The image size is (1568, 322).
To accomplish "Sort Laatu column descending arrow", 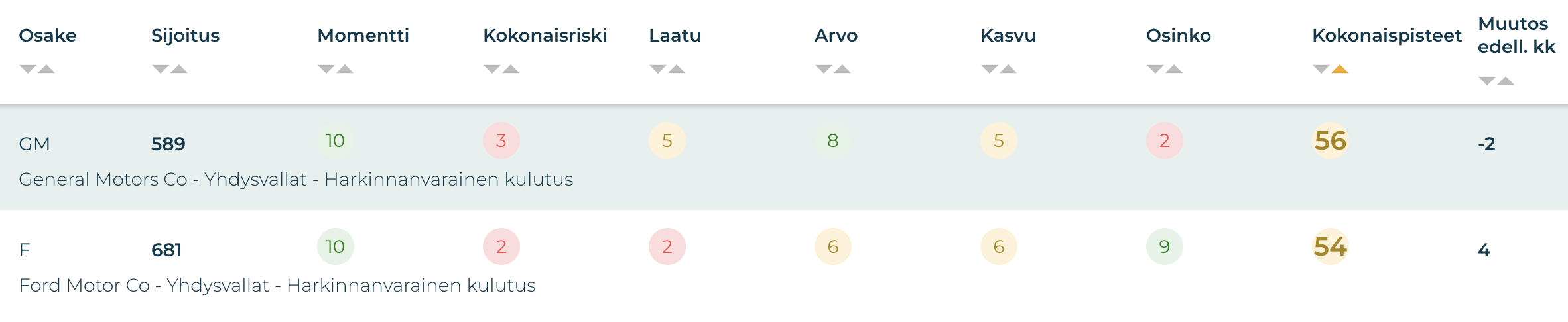I will [x=657, y=69].
